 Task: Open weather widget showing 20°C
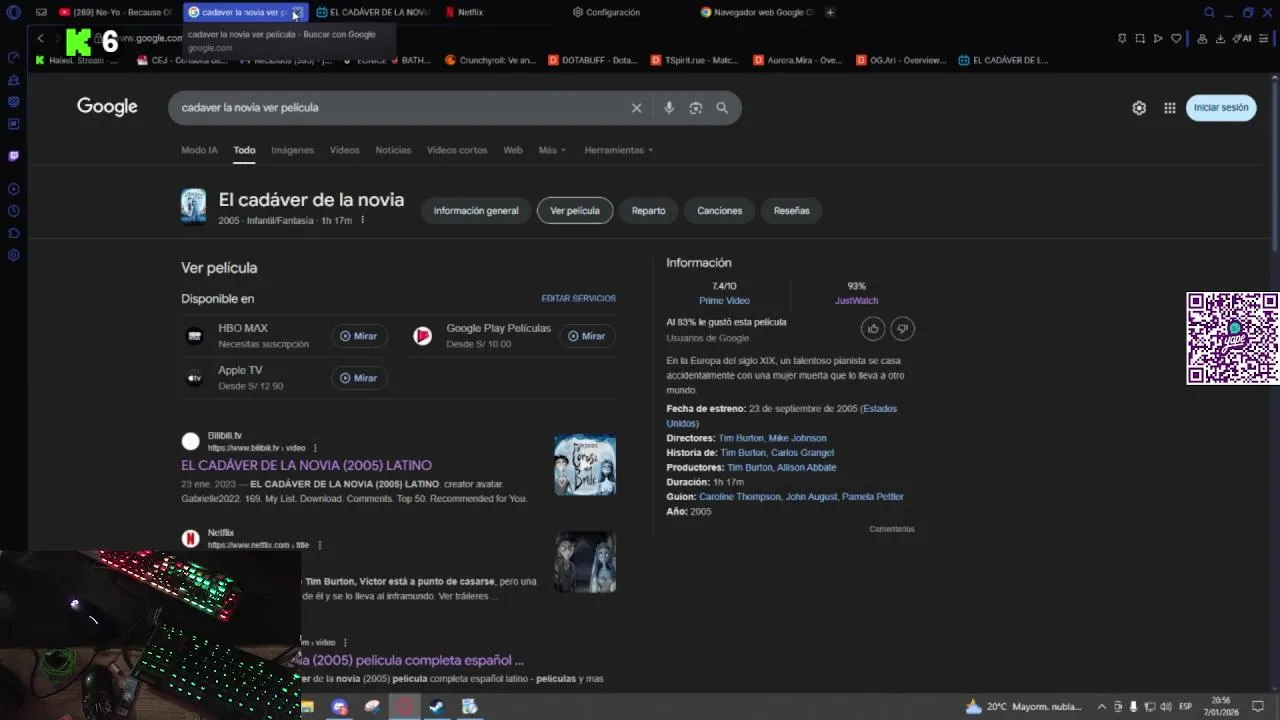[1023, 707]
